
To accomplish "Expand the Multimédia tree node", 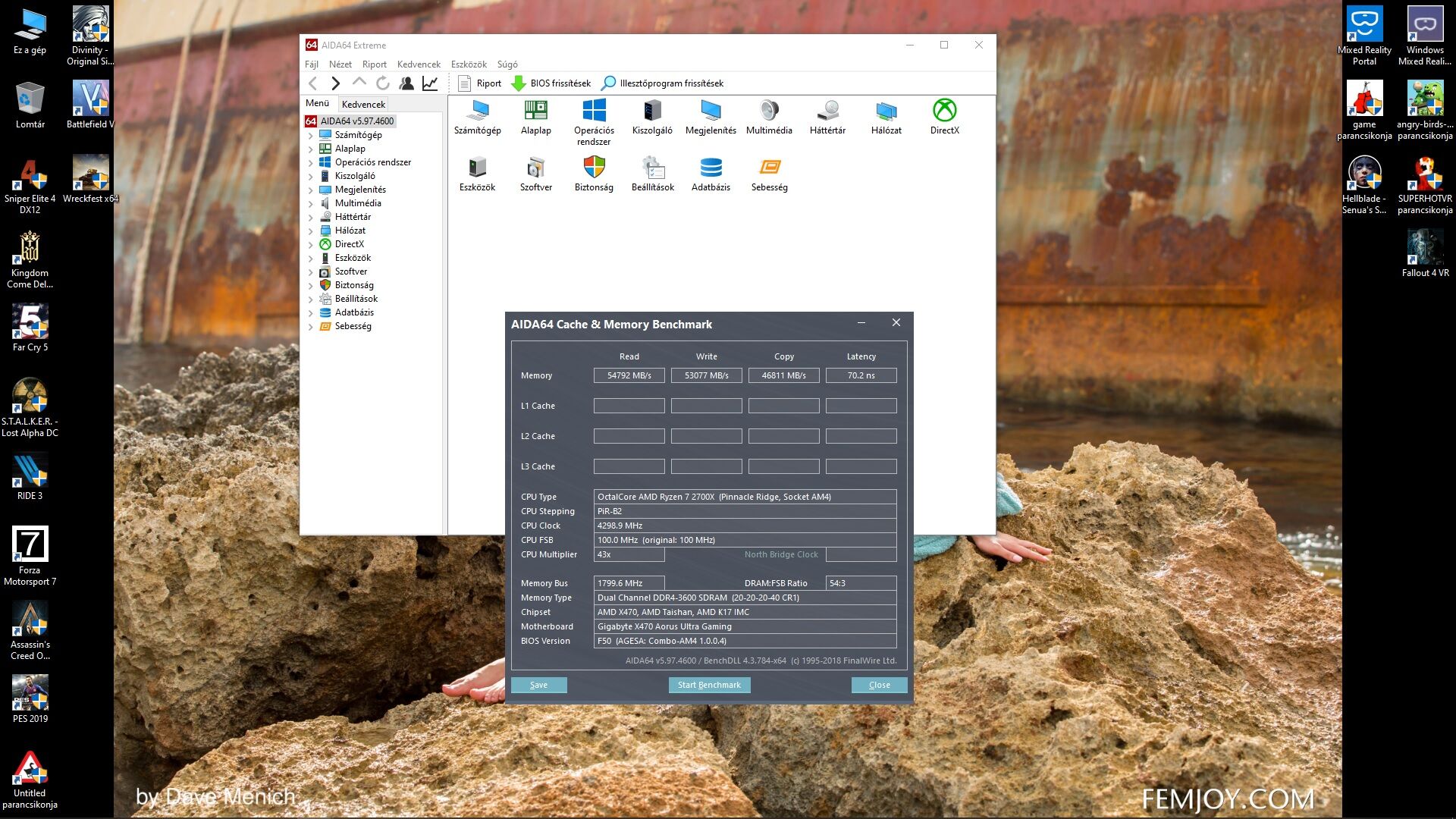I will tap(310, 204).
